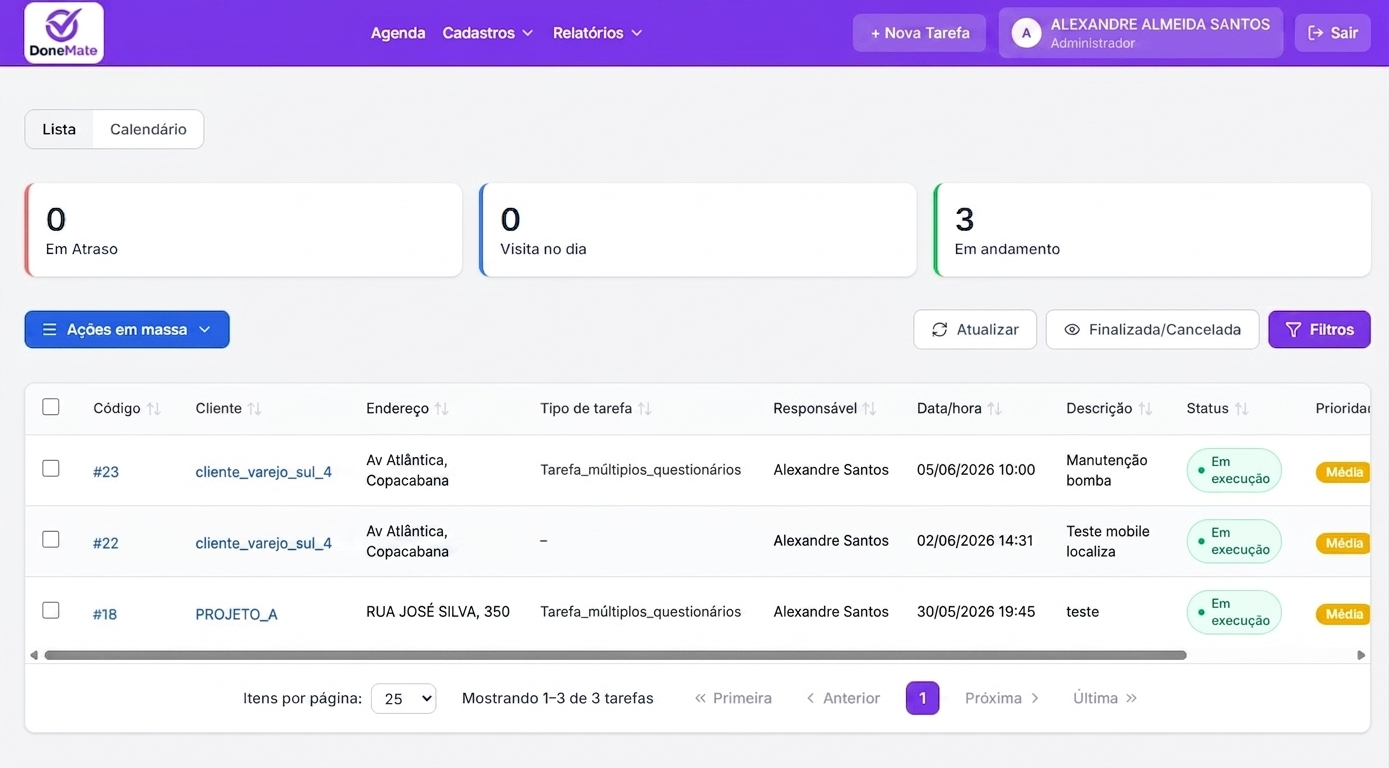Open task code #23 link
This screenshot has height=768, width=1389.
click(x=106, y=472)
